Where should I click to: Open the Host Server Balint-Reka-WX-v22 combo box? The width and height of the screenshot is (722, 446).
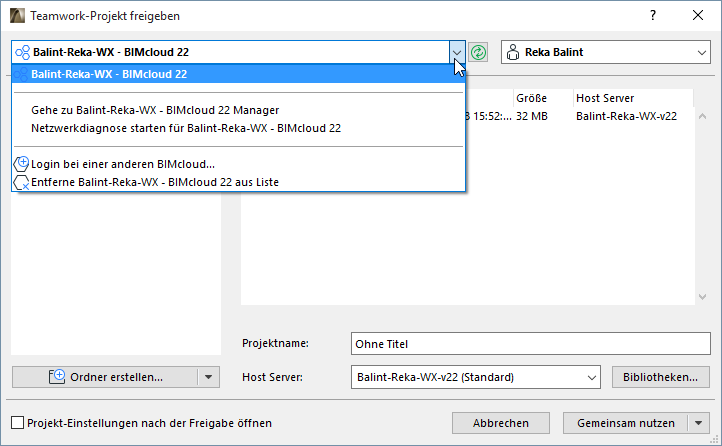click(x=476, y=377)
